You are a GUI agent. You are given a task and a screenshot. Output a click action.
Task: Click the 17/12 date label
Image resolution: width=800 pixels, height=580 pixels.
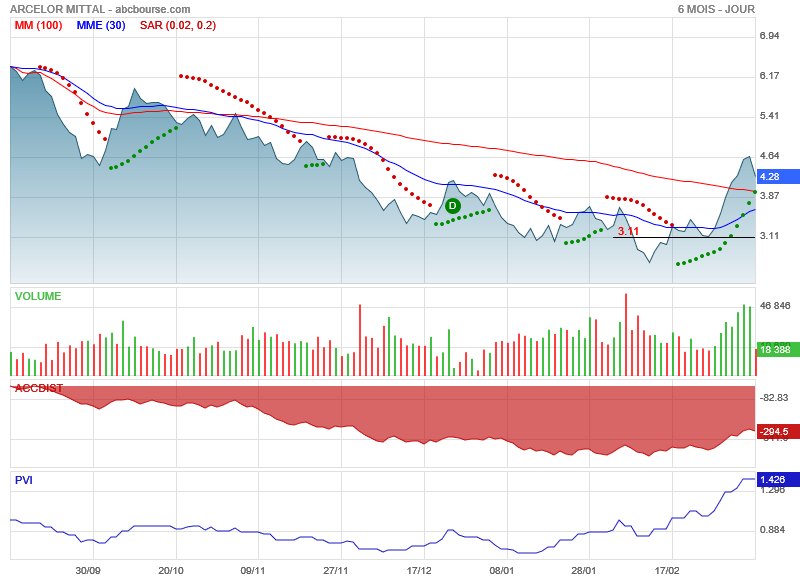[419, 570]
